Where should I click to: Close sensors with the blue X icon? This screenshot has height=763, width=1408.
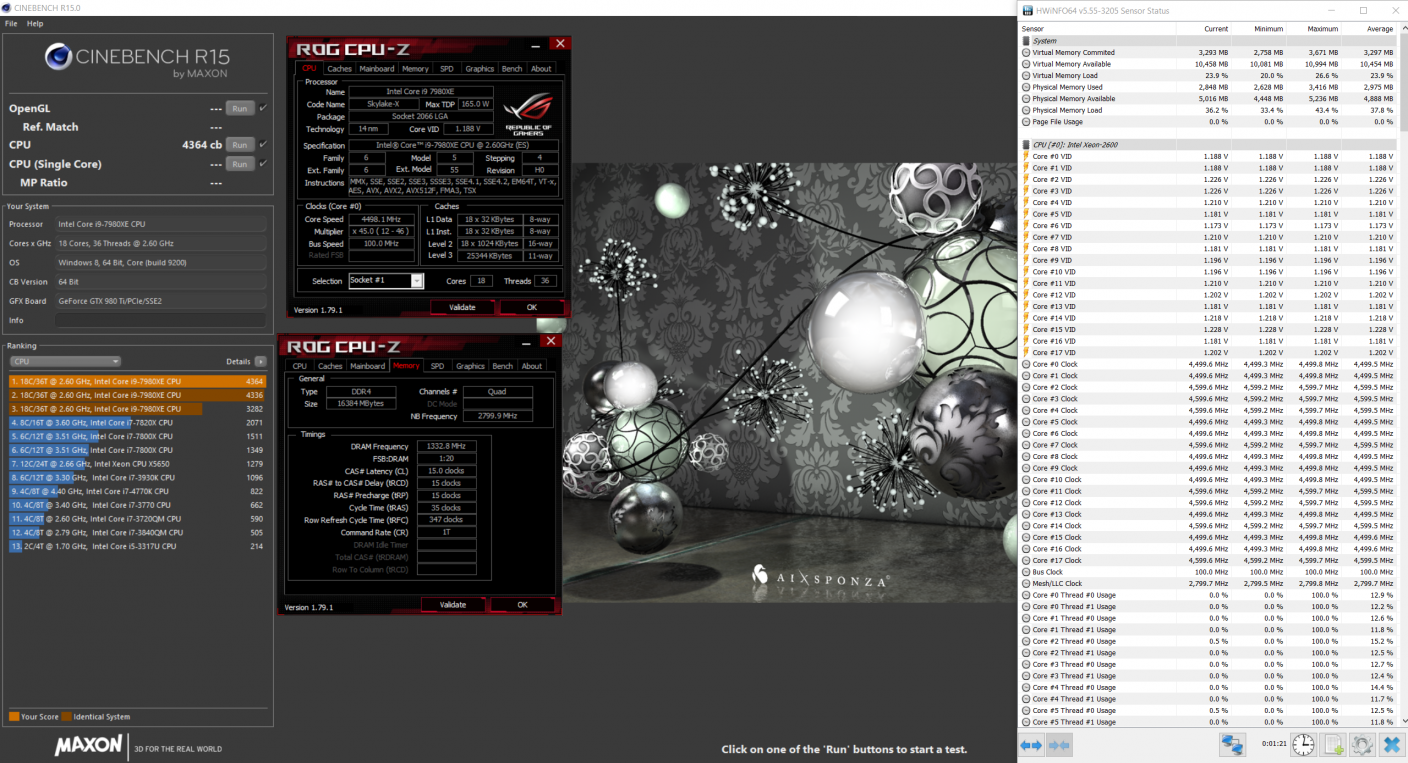point(1391,745)
